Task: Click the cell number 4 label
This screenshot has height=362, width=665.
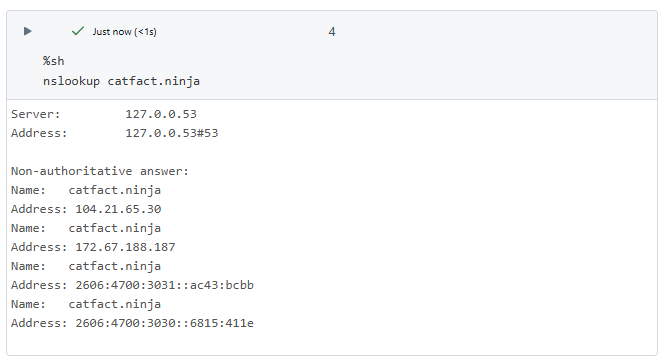Action: click(332, 32)
